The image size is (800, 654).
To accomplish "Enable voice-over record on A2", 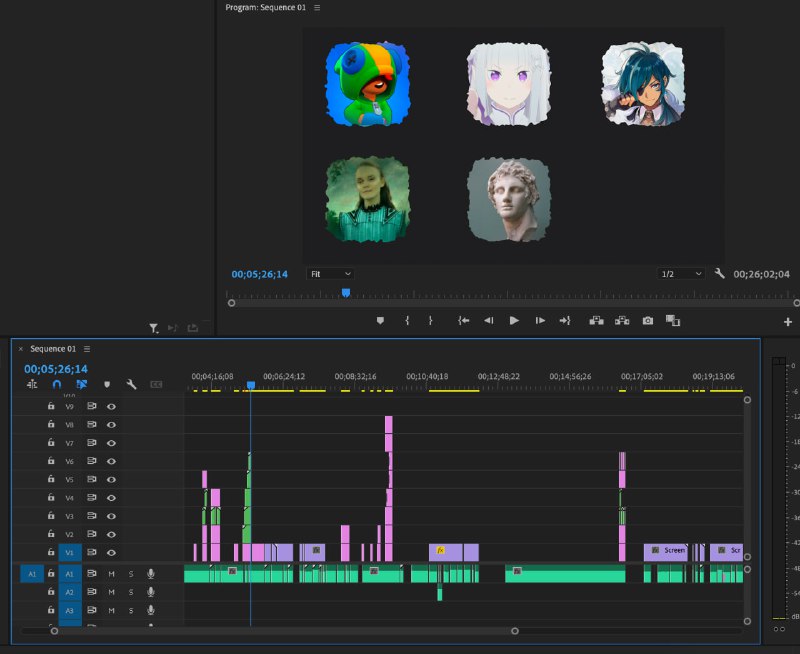I will [151, 592].
